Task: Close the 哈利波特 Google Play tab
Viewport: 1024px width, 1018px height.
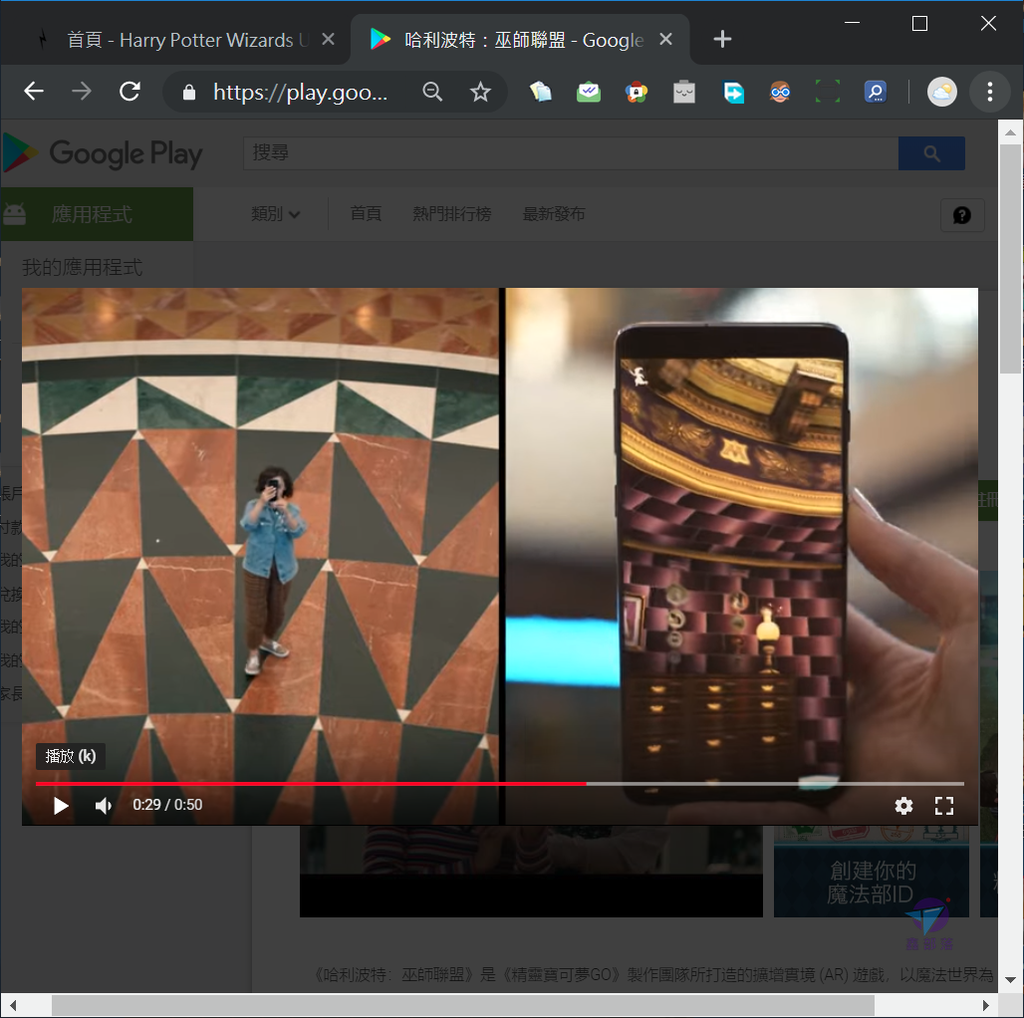Action: click(x=666, y=40)
